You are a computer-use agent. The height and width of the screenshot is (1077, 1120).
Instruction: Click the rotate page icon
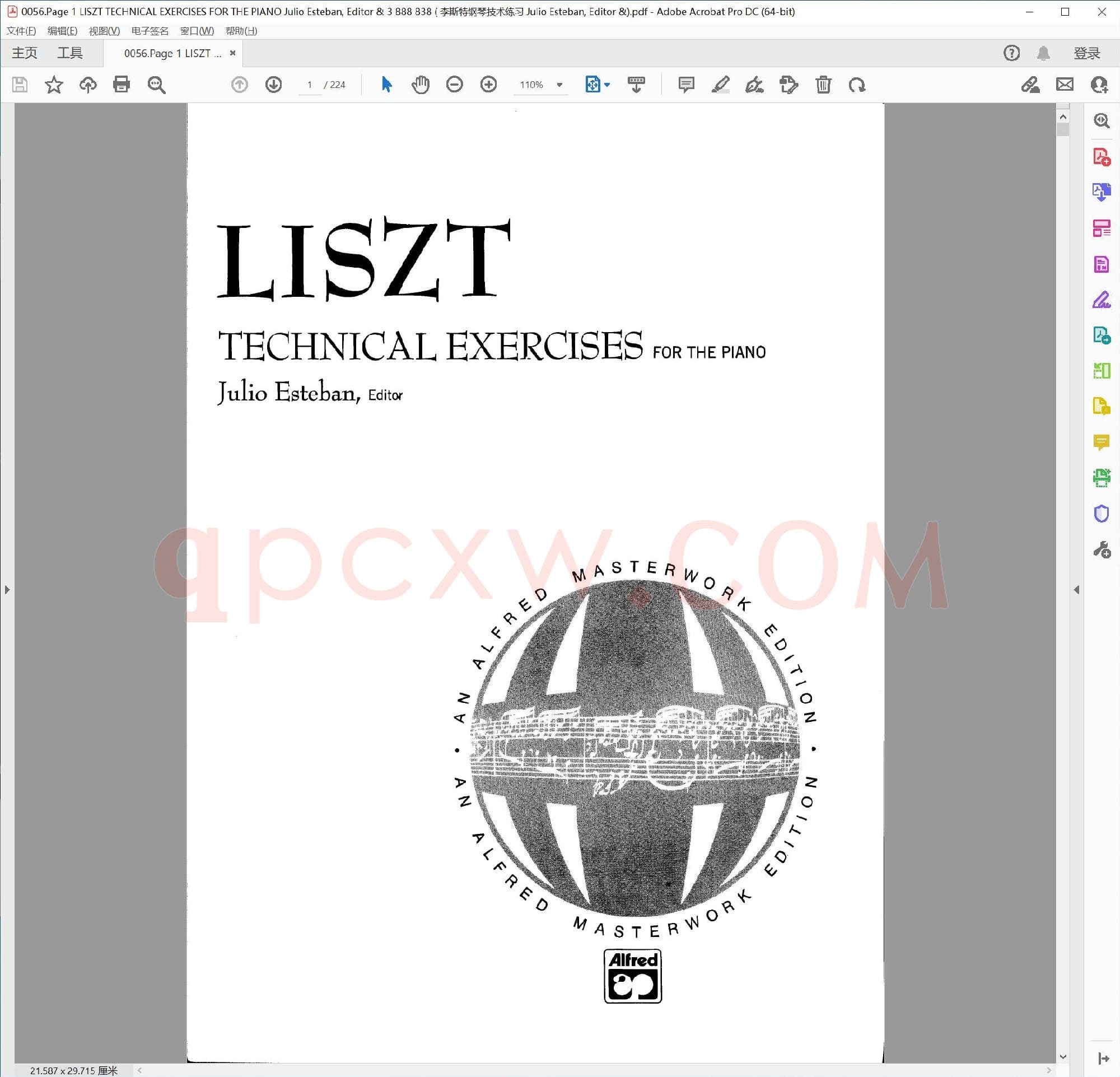[857, 85]
